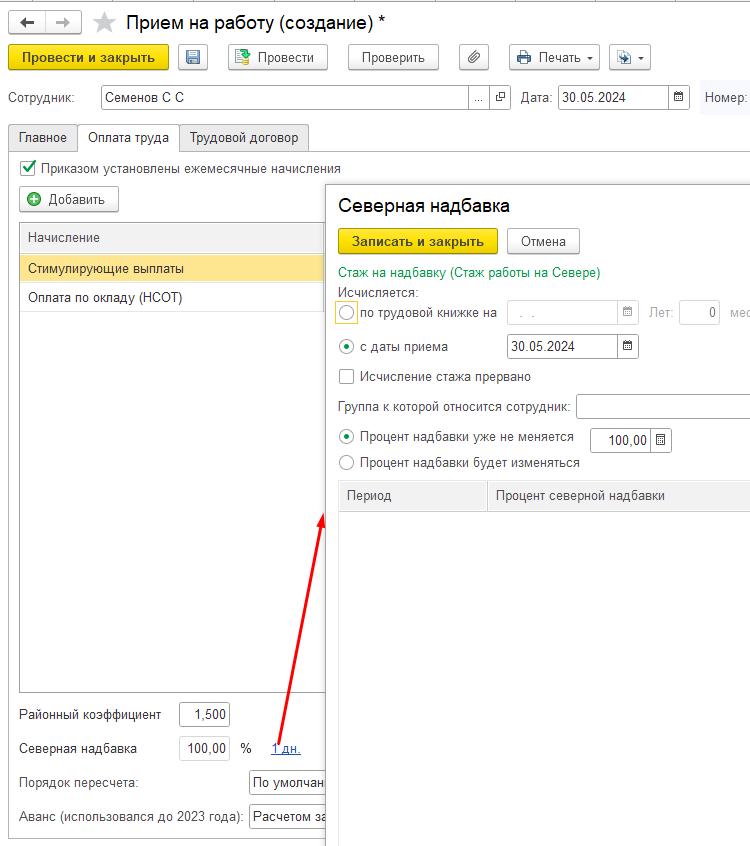Screen dimensions: 750x846
Task: Switch to the Главное tab
Action: pos(43,138)
